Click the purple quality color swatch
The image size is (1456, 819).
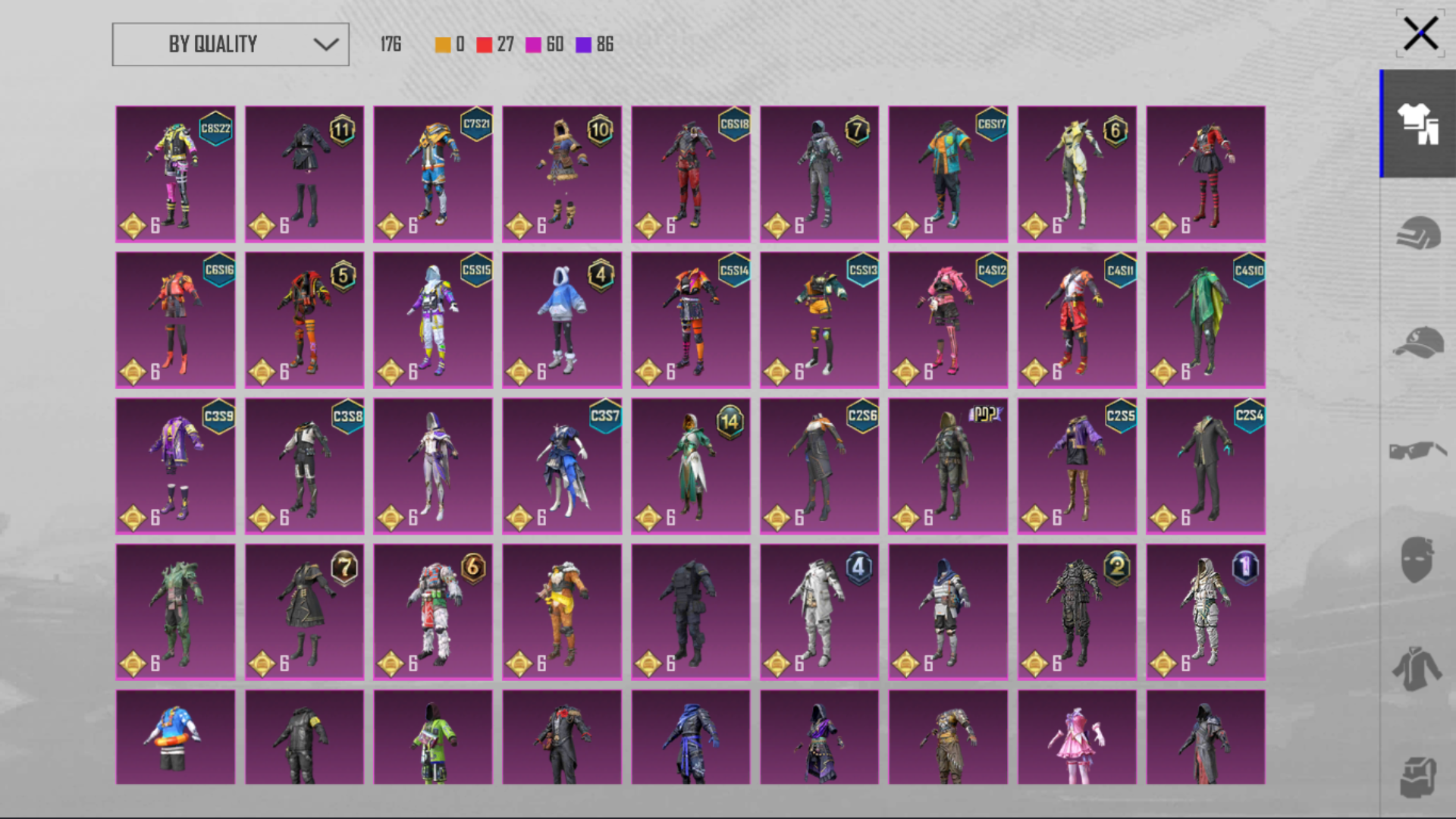[x=583, y=45]
